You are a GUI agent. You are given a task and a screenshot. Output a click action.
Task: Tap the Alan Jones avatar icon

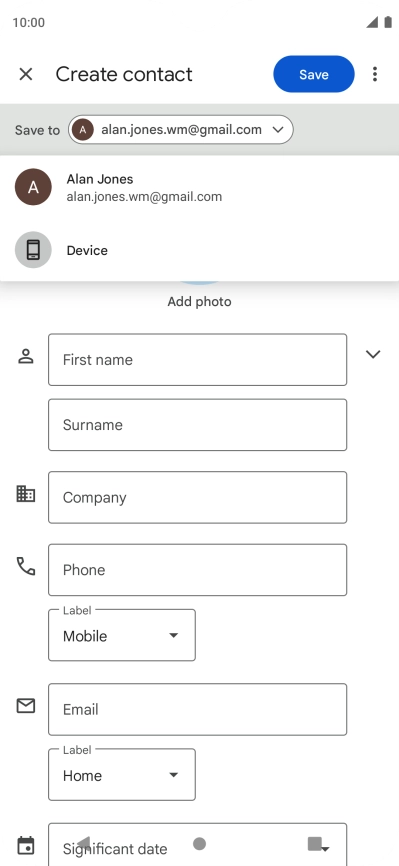[33, 187]
